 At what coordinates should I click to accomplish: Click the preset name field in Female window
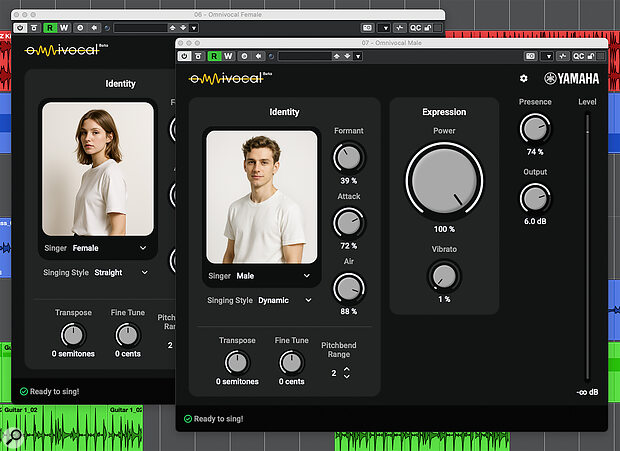click(140, 28)
